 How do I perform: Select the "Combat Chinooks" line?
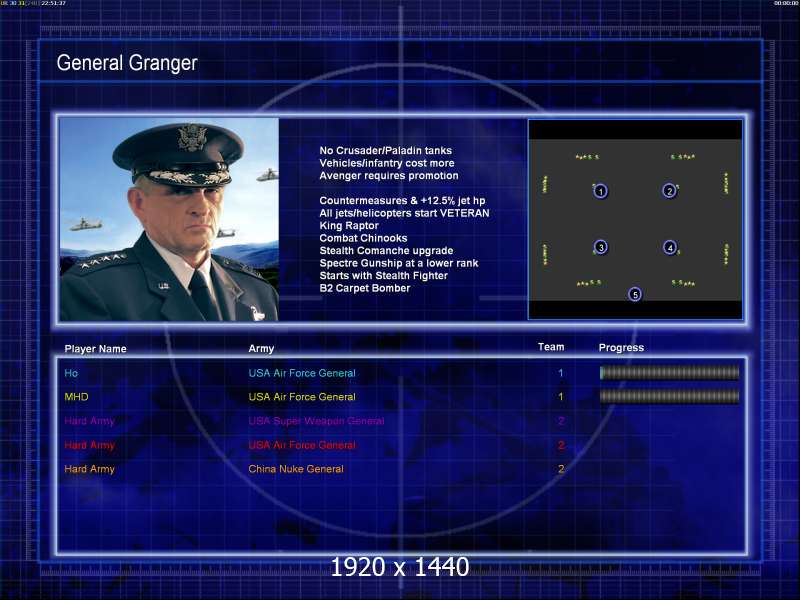coord(363,238)
